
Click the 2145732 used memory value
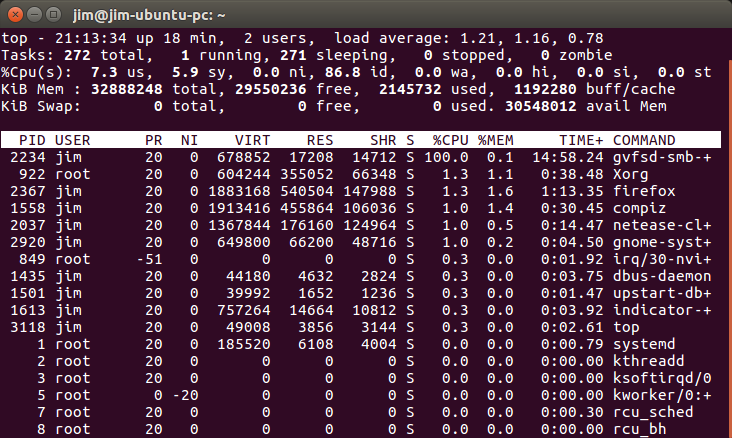(x=410, y=89)
